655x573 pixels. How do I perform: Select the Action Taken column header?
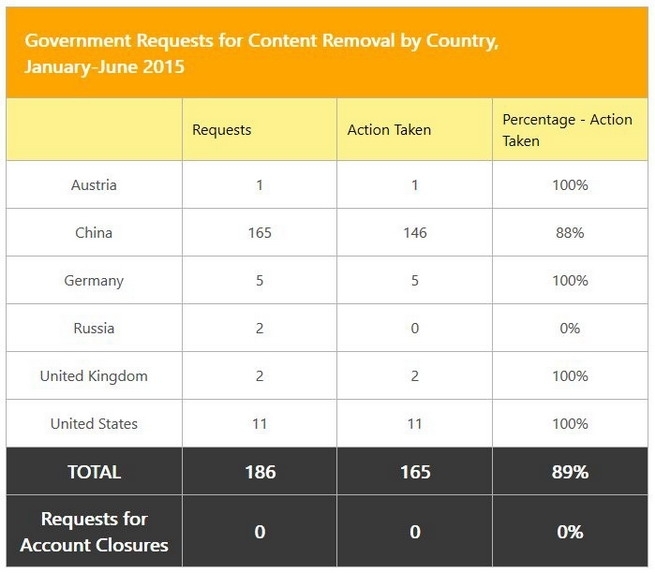pos(389,130)
